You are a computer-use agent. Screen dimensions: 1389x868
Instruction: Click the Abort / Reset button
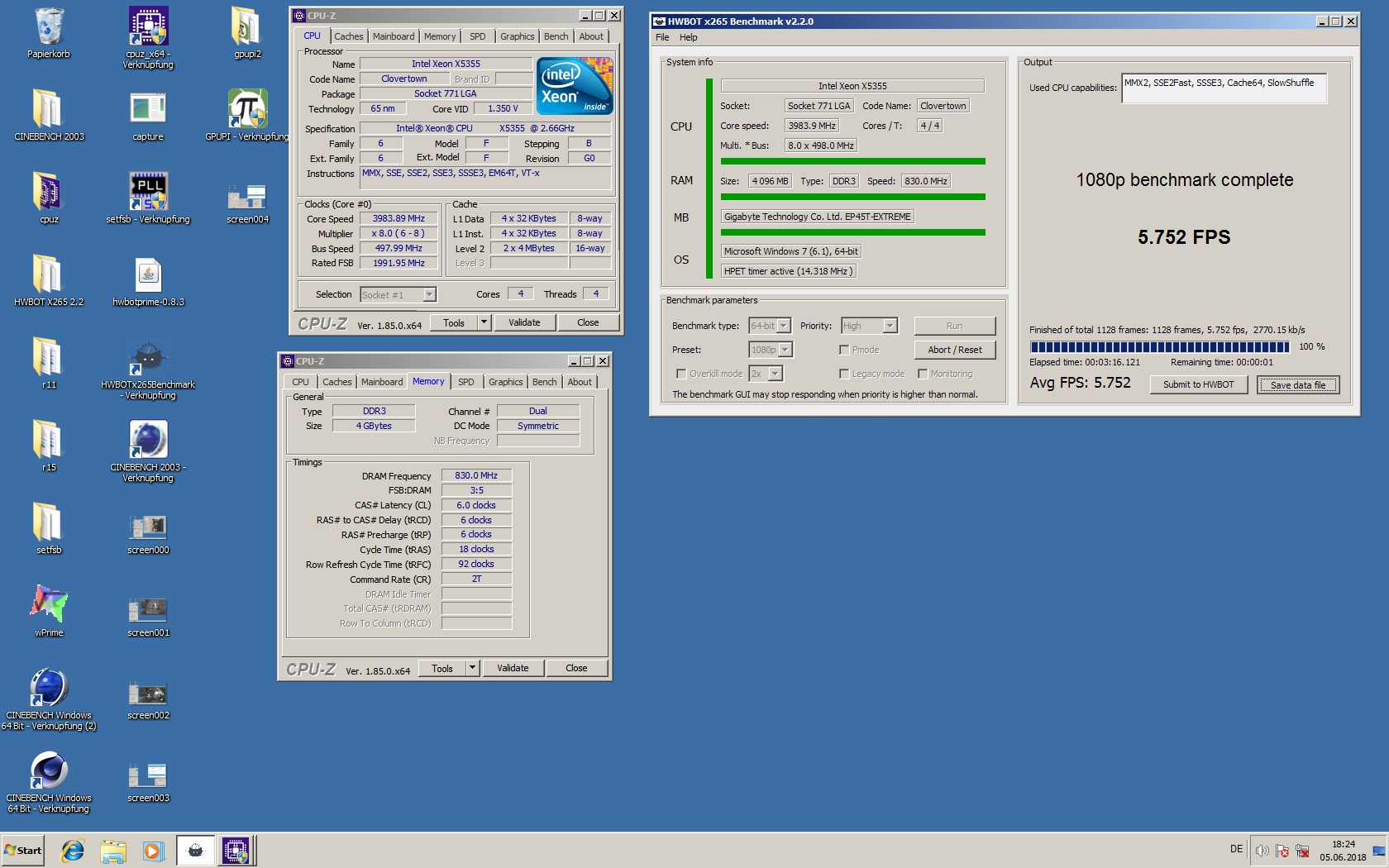tap(955, 350)
